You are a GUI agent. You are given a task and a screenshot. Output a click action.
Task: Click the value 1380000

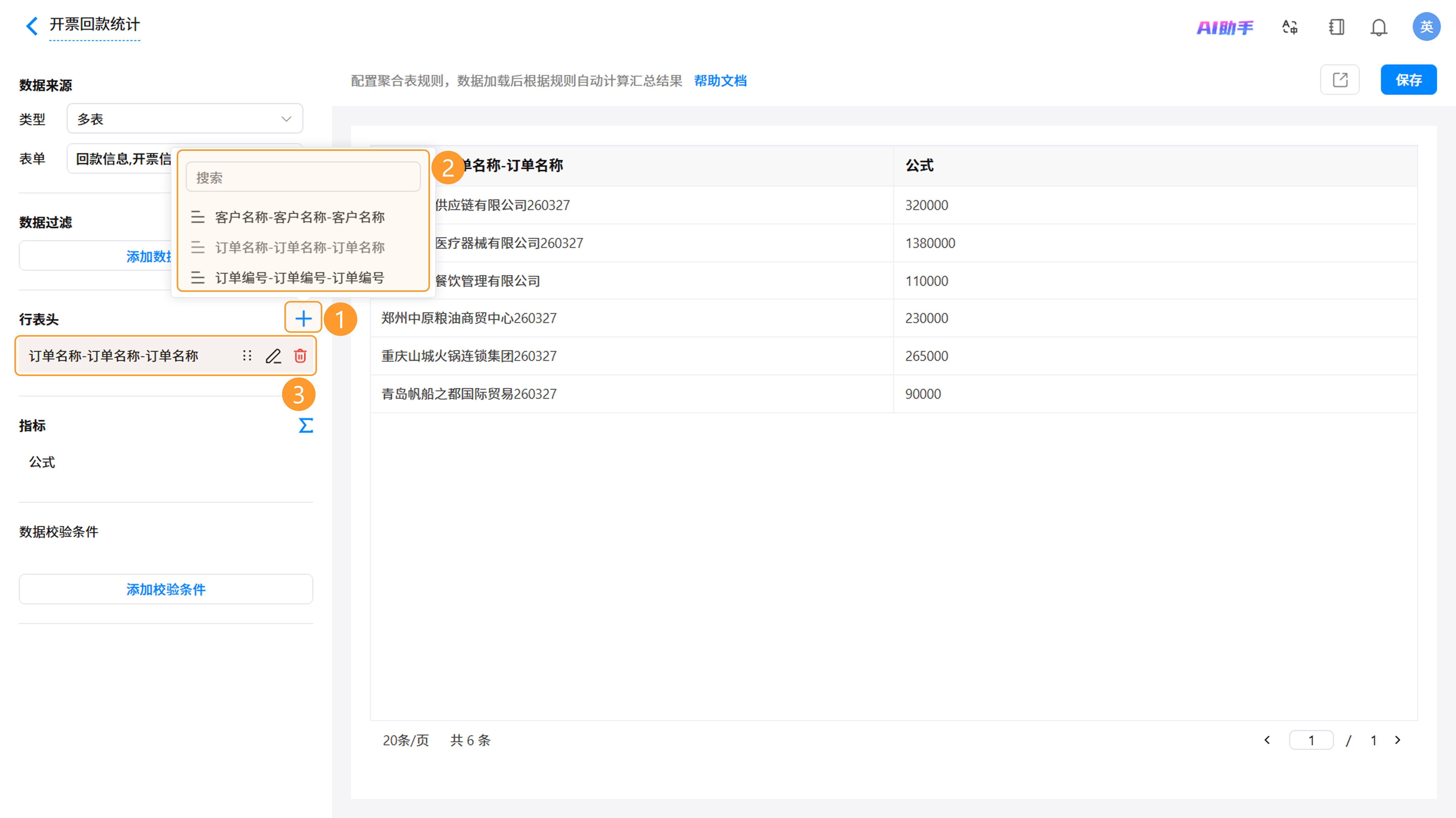[930, 243]
